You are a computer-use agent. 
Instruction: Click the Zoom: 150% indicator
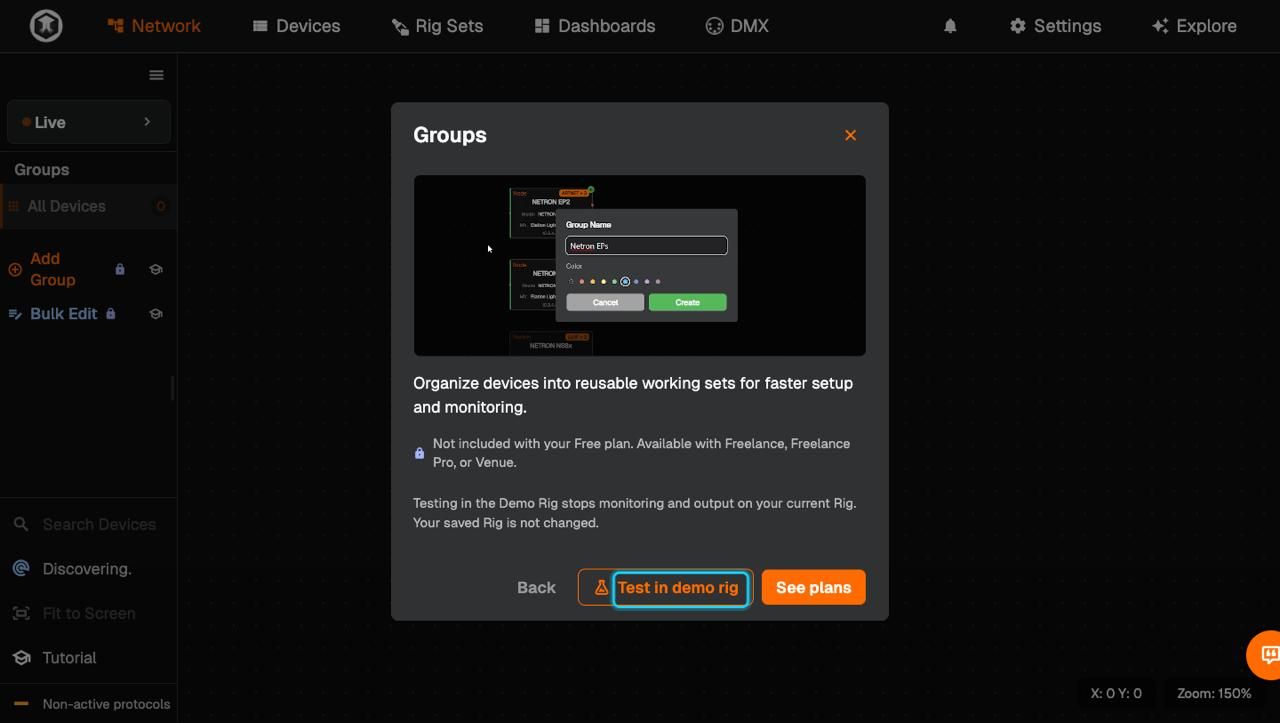point(1214,693)
